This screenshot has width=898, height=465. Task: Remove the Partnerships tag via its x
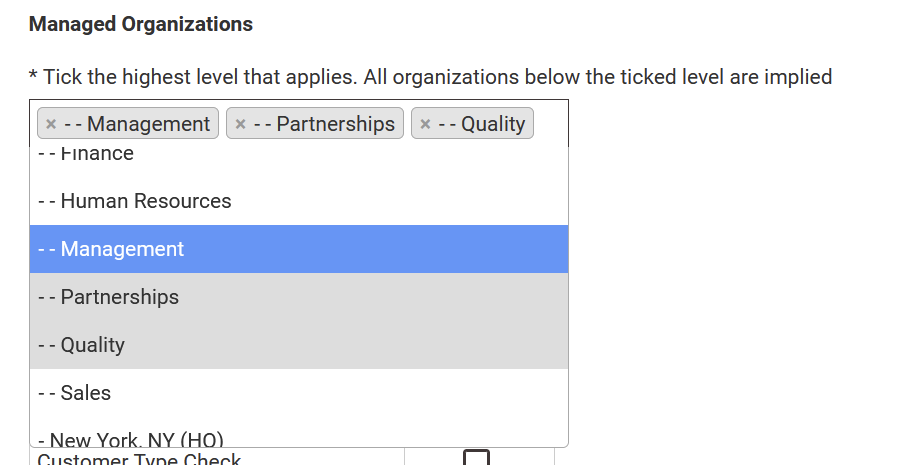click(240, 124)
